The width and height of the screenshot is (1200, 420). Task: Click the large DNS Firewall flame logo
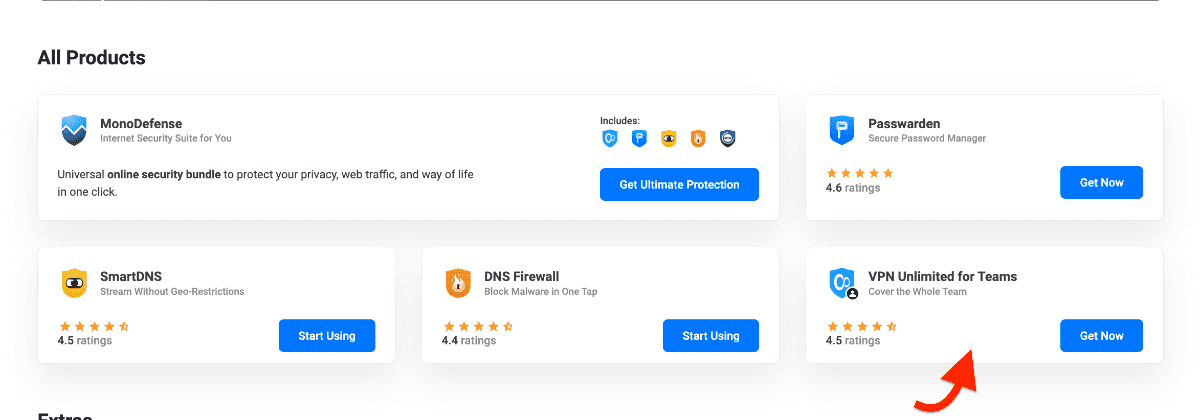[458, 283]
